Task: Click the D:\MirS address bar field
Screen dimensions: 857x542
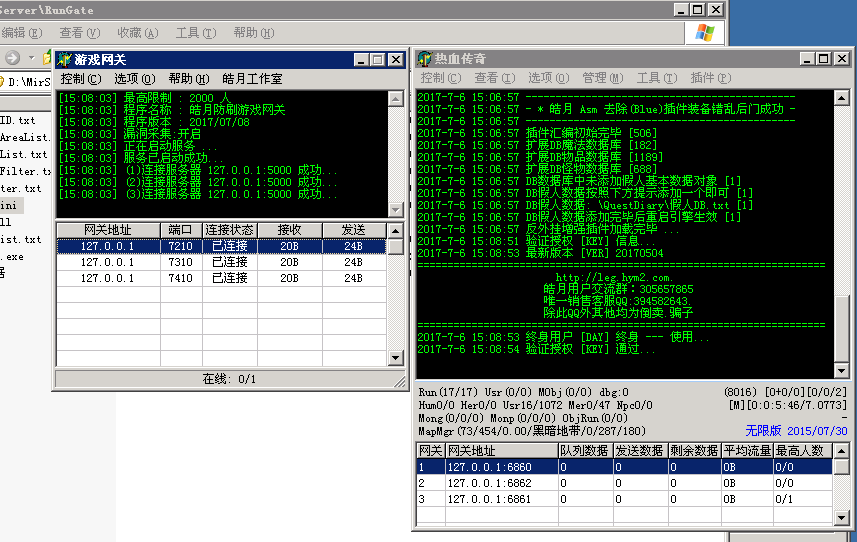Action: click(x=26, y=82)
